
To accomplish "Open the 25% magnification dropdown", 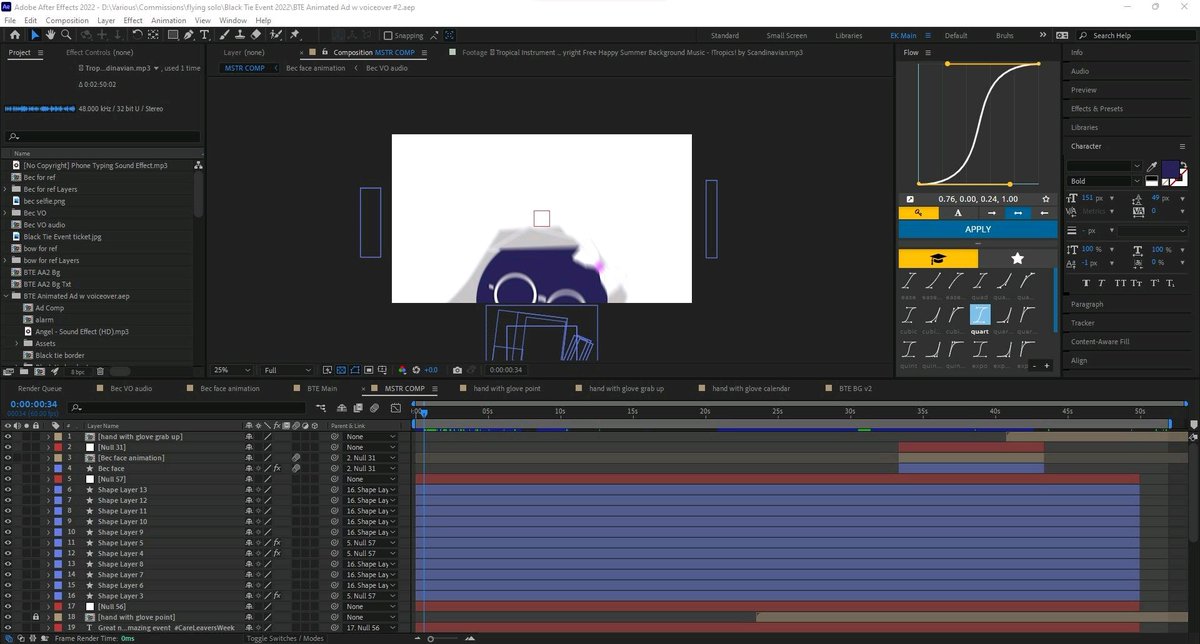I will click(232, 370).
